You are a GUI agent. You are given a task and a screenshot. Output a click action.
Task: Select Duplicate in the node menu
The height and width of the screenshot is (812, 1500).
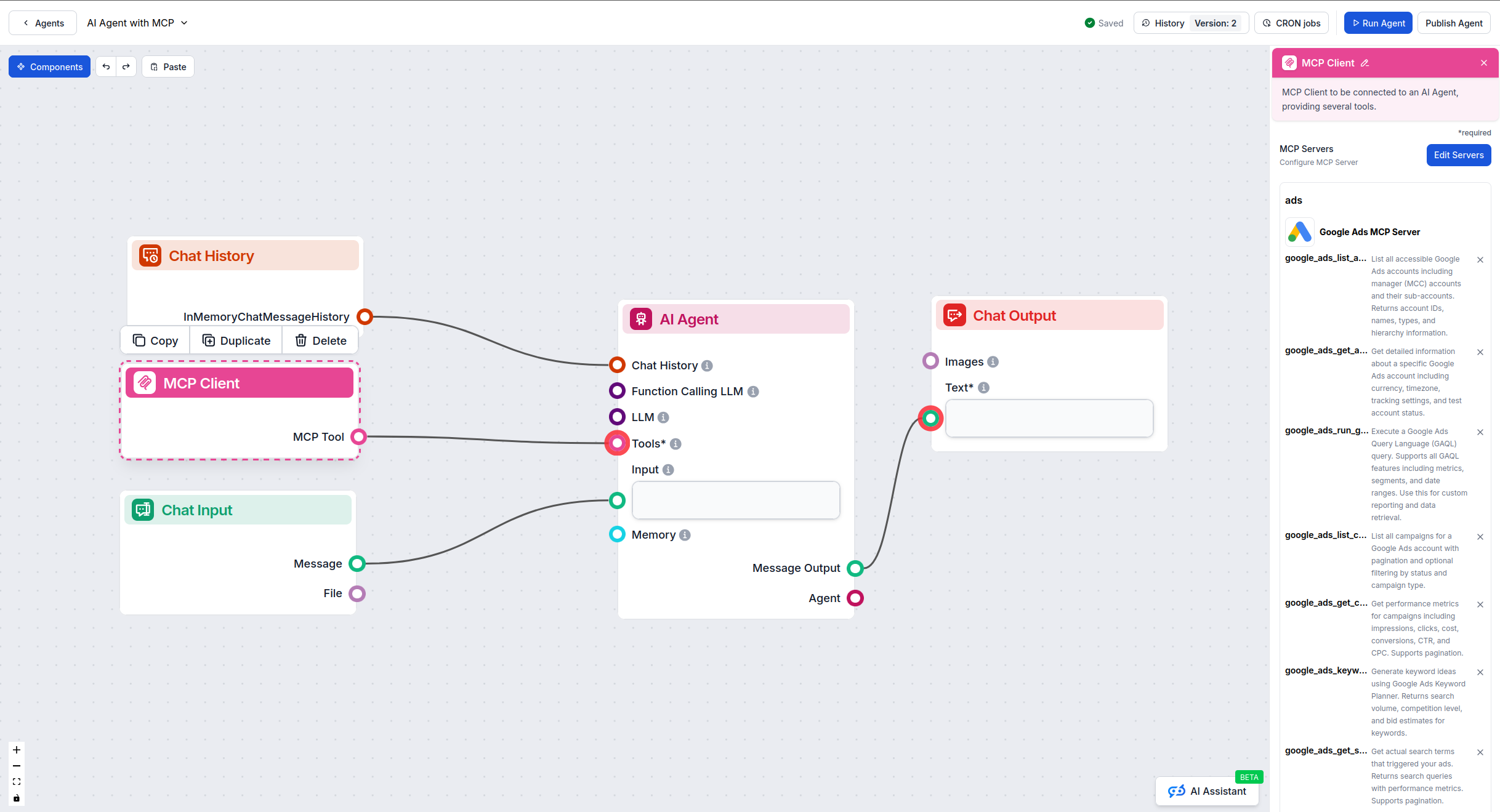236,340
